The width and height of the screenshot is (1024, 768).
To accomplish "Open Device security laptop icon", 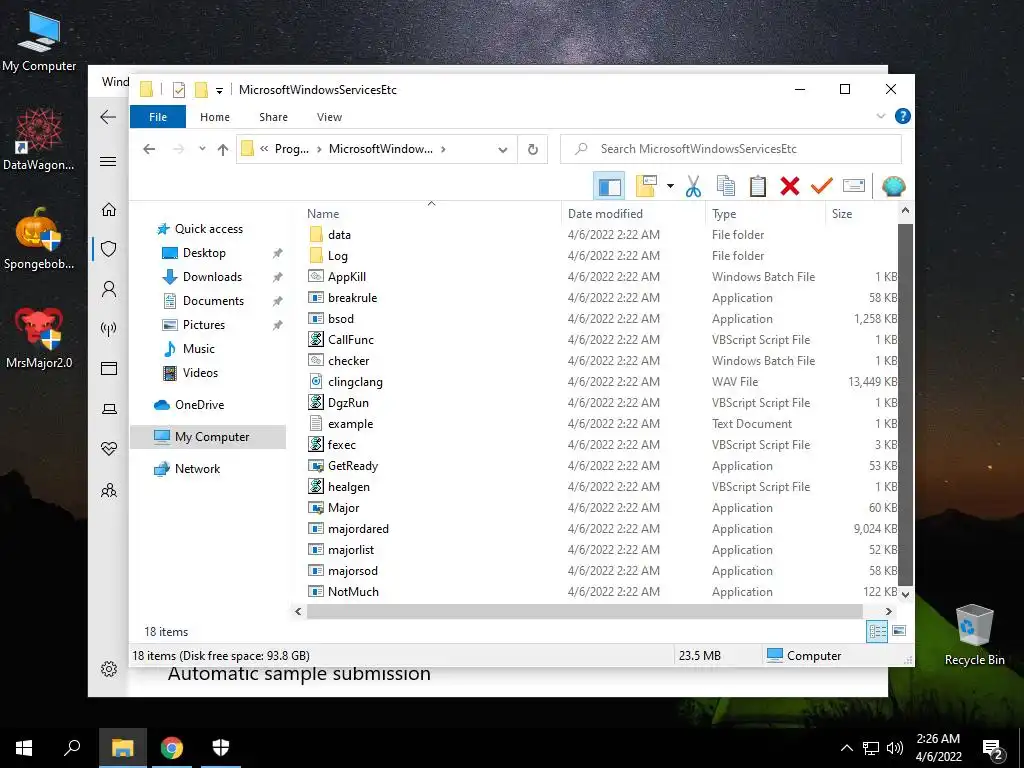I will tap(109, 409).
